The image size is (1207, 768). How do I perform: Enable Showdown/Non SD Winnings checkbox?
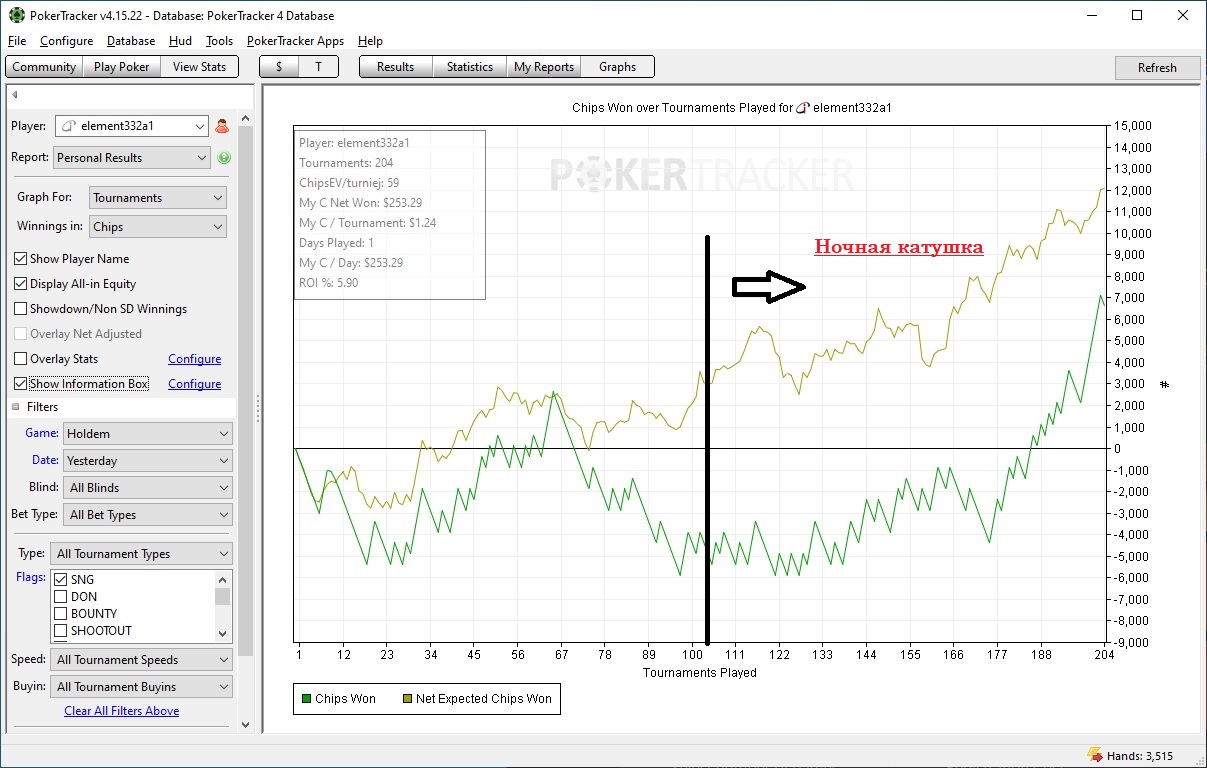[21, 309]
